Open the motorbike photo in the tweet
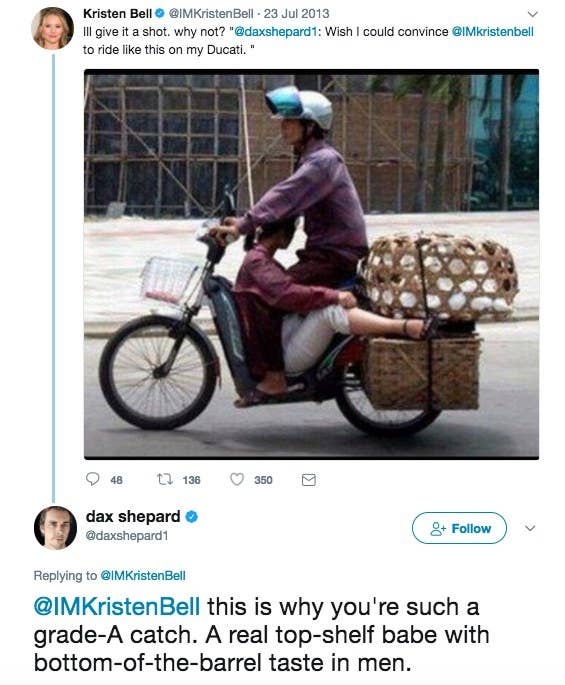The image size is (565, 685). pyautogui.click(x=311, y=264)
